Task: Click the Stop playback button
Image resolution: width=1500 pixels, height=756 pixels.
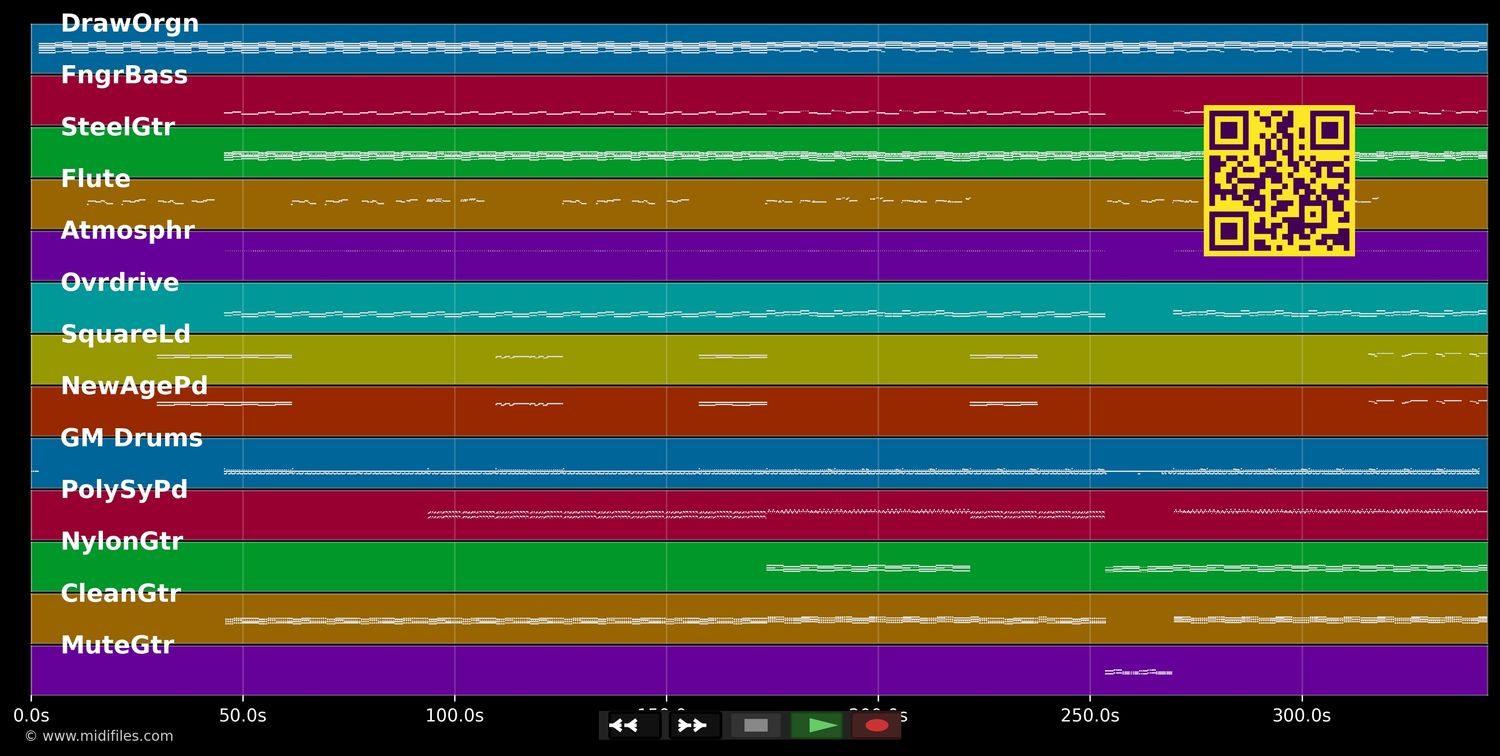Action: tap(755, 725)
